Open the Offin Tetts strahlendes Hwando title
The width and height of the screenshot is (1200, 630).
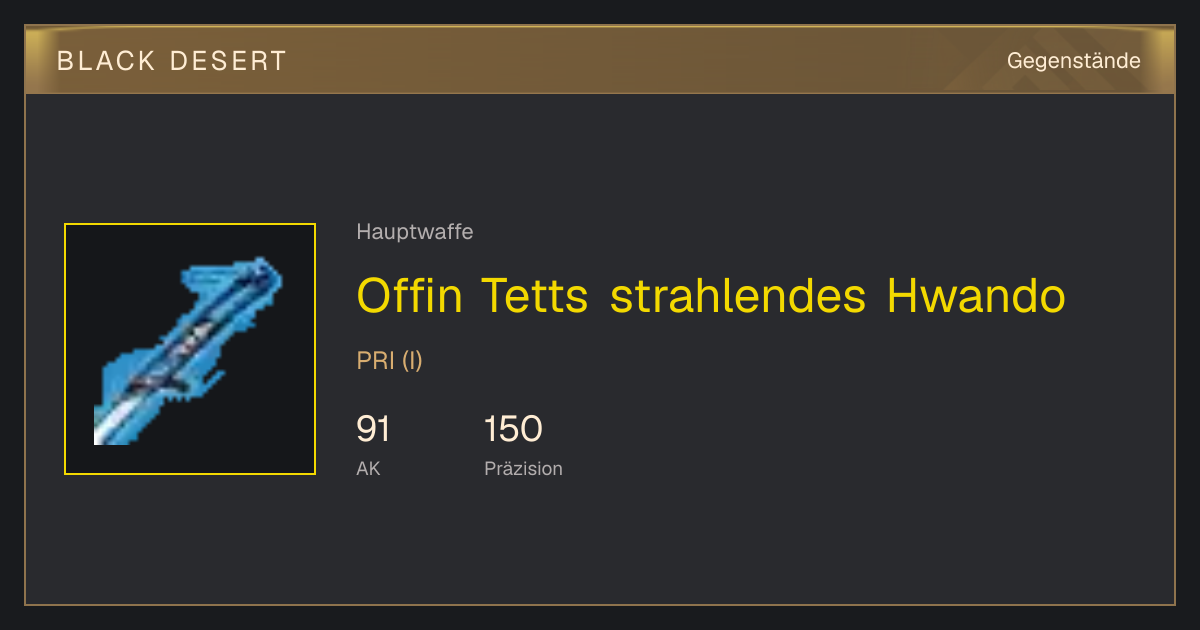[x=711, y=295]
